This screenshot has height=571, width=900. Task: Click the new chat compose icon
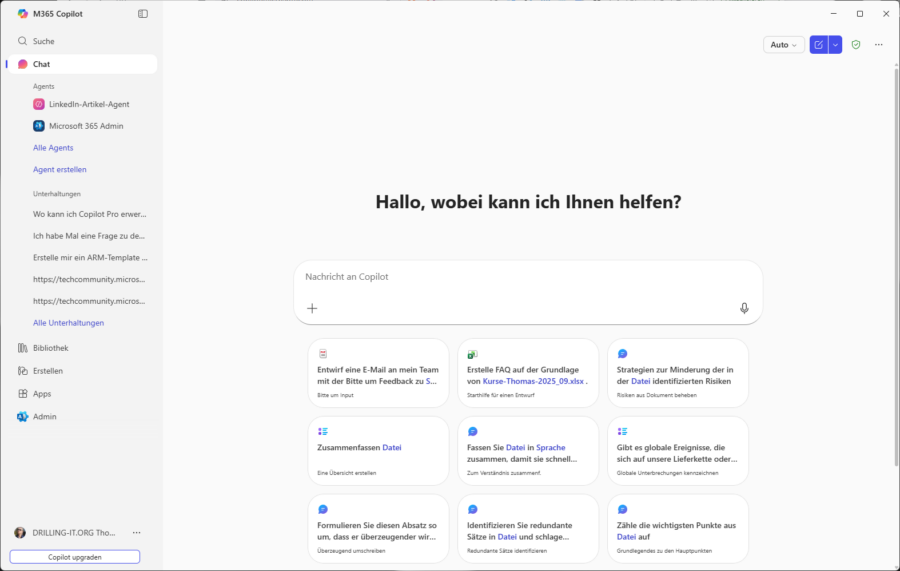pos(819,45)
